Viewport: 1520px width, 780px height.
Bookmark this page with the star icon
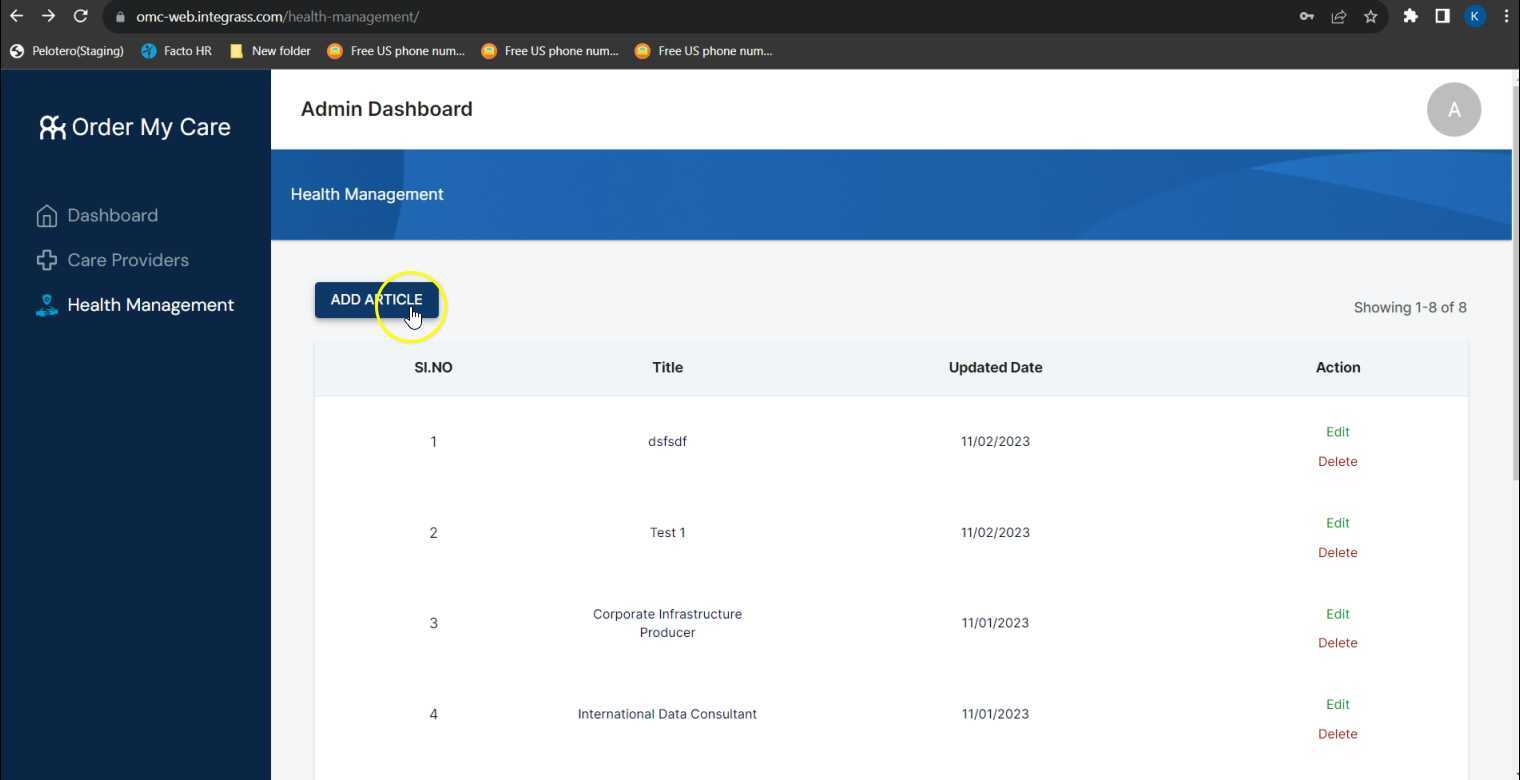[1370, 16]
